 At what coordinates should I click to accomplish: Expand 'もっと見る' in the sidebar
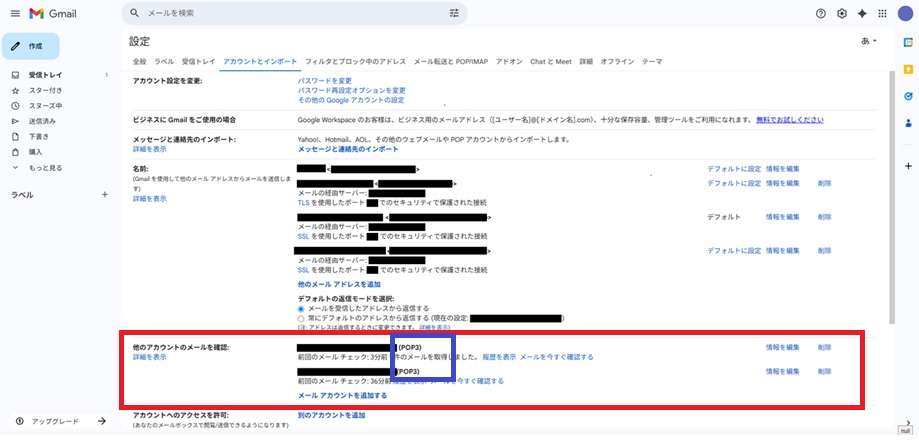[x=45, y=168]
